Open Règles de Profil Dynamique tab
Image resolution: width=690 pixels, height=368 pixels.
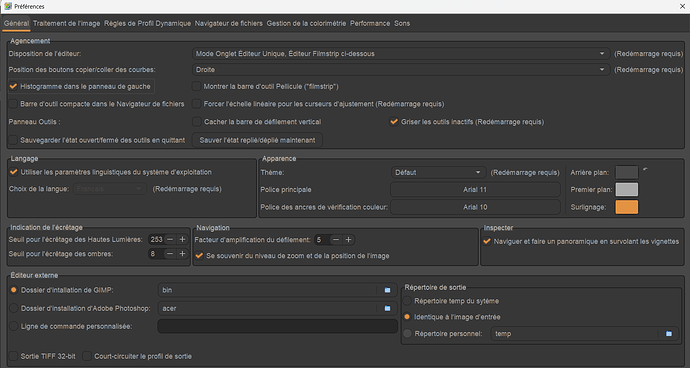pos(147,23)
